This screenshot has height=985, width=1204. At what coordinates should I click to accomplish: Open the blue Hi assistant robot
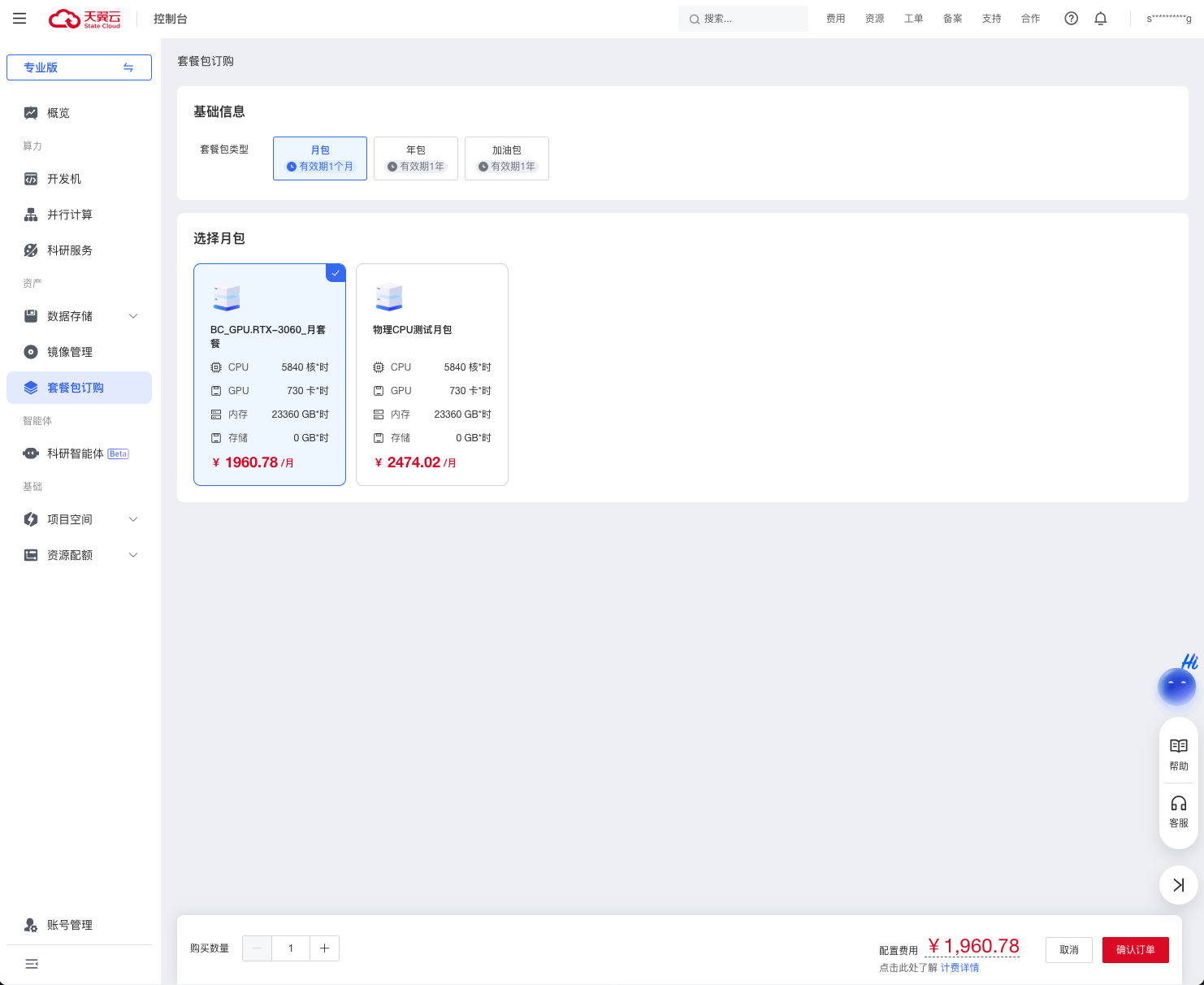[x=1176, y=686]
